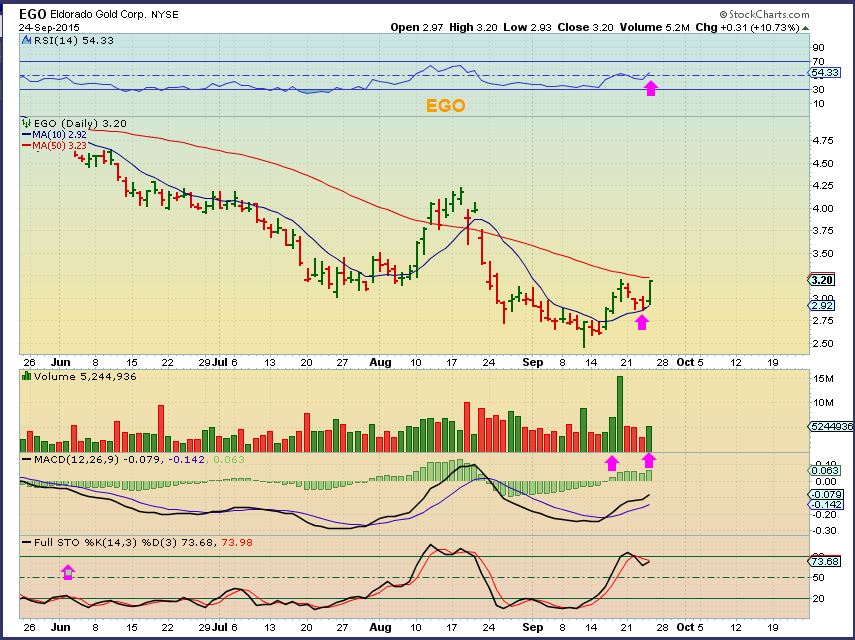Open the StockCharts.com copyright link
Screen dimensions: 855x640
764,14
